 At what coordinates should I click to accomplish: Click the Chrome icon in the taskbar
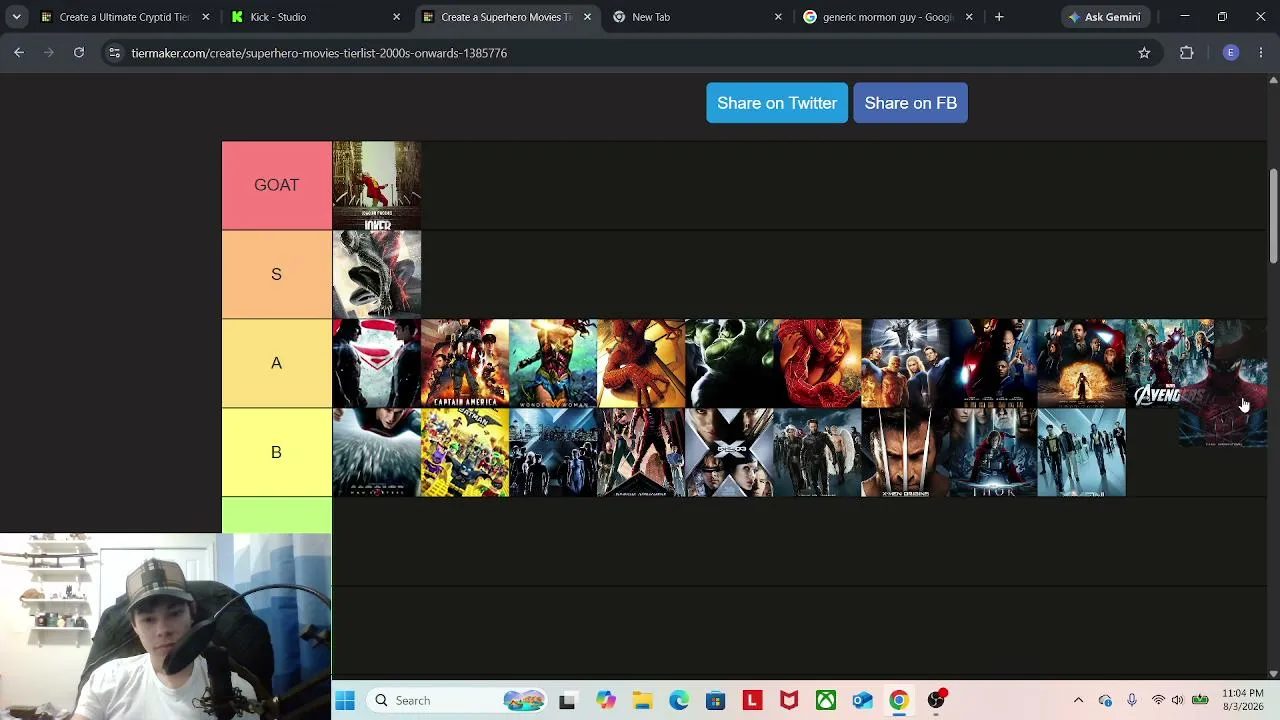899,701
